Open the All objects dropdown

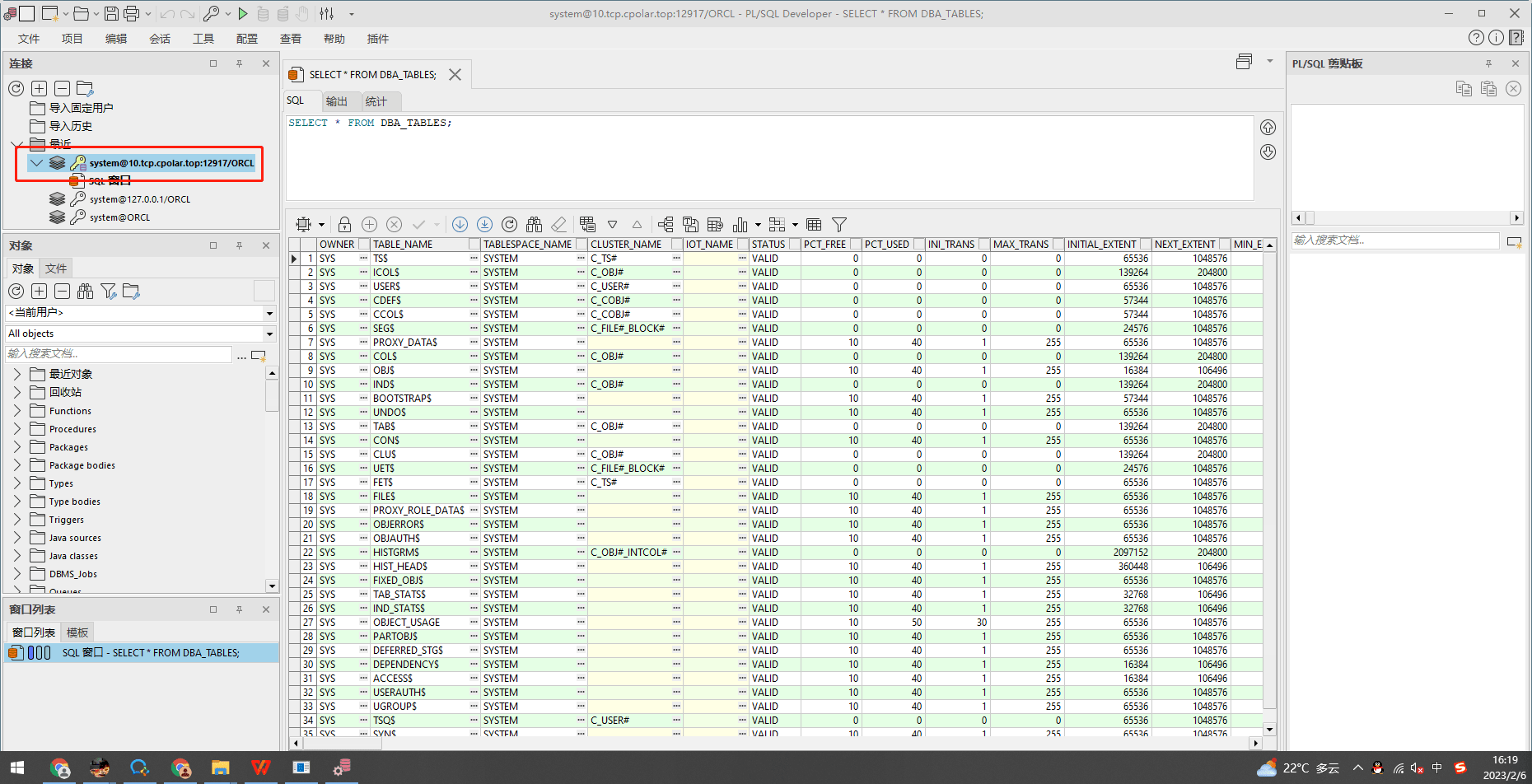click(269, 334)
